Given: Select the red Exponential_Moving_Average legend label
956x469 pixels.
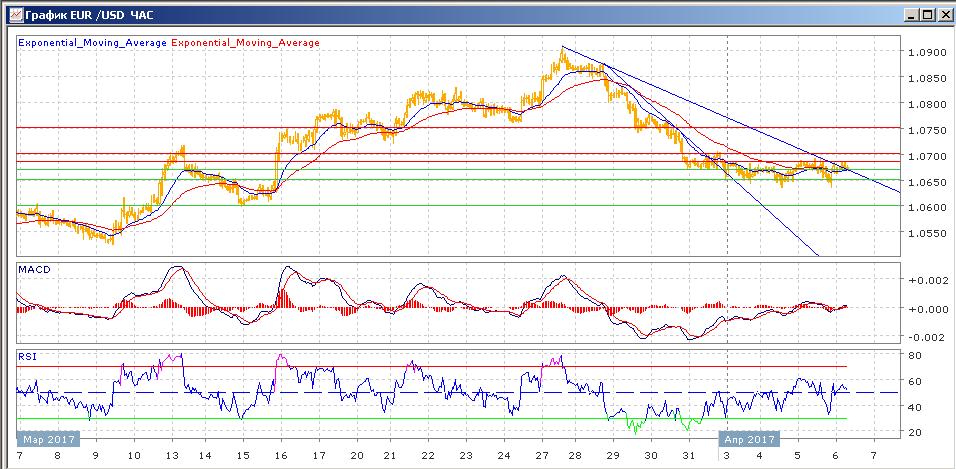Looking at the screenshot, I should point(246,43).
